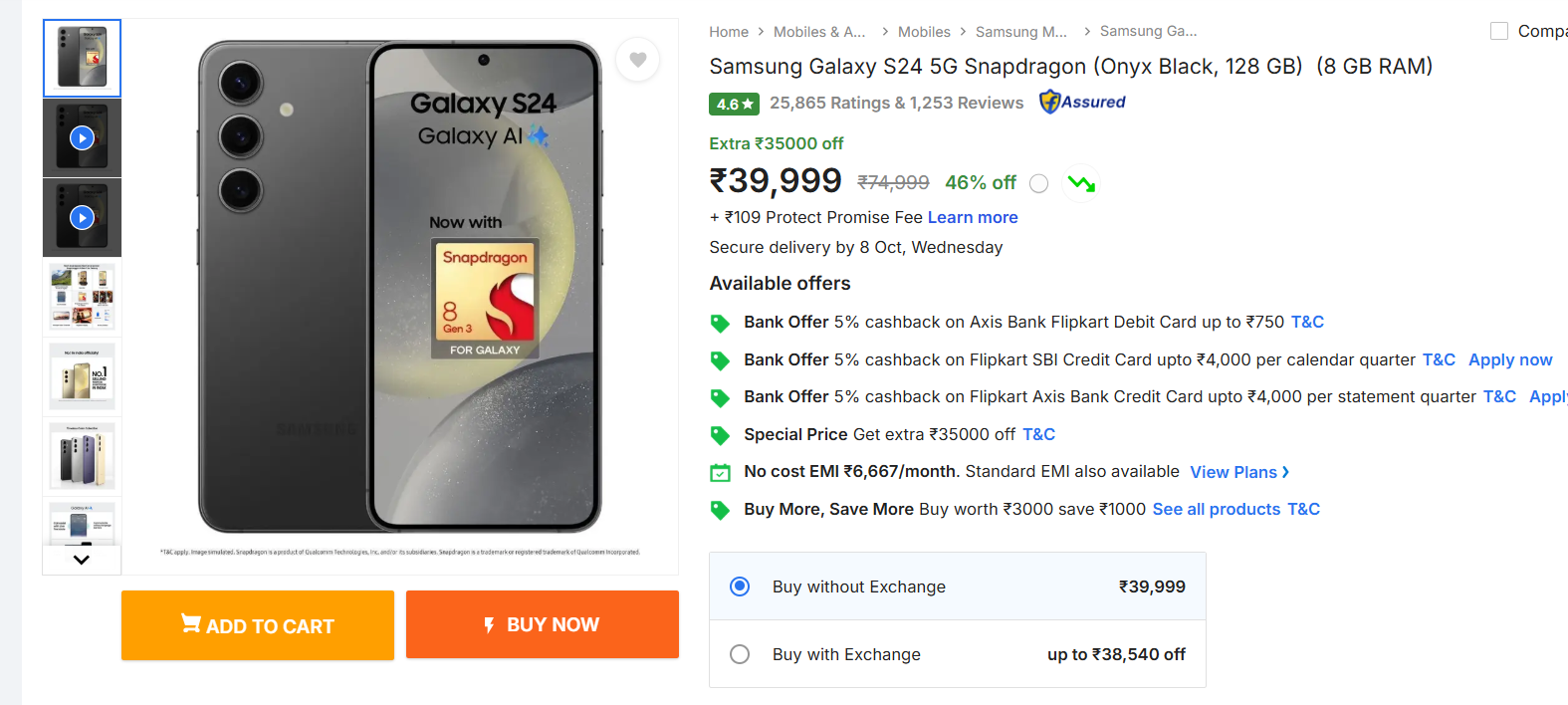Click the 4.6 star rating badge
1568x705 pixels.
(734, 104)
